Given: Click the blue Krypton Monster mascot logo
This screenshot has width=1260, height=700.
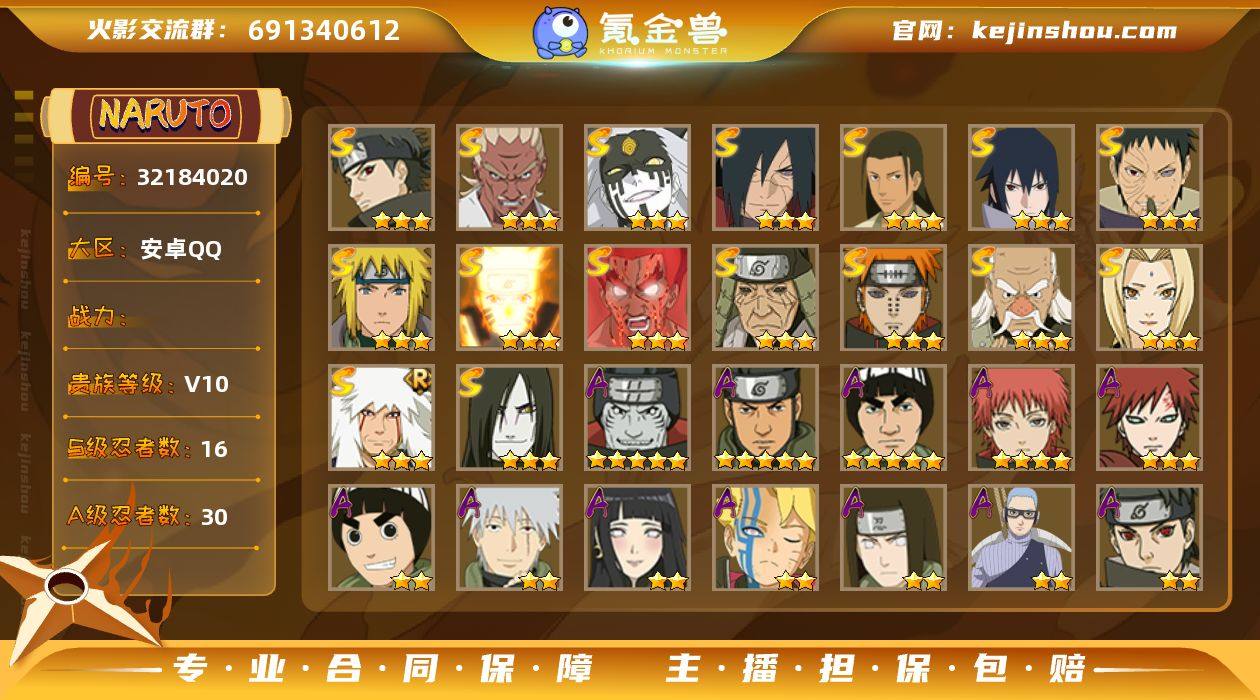Looking at the screenshot, I should [560, 31].
